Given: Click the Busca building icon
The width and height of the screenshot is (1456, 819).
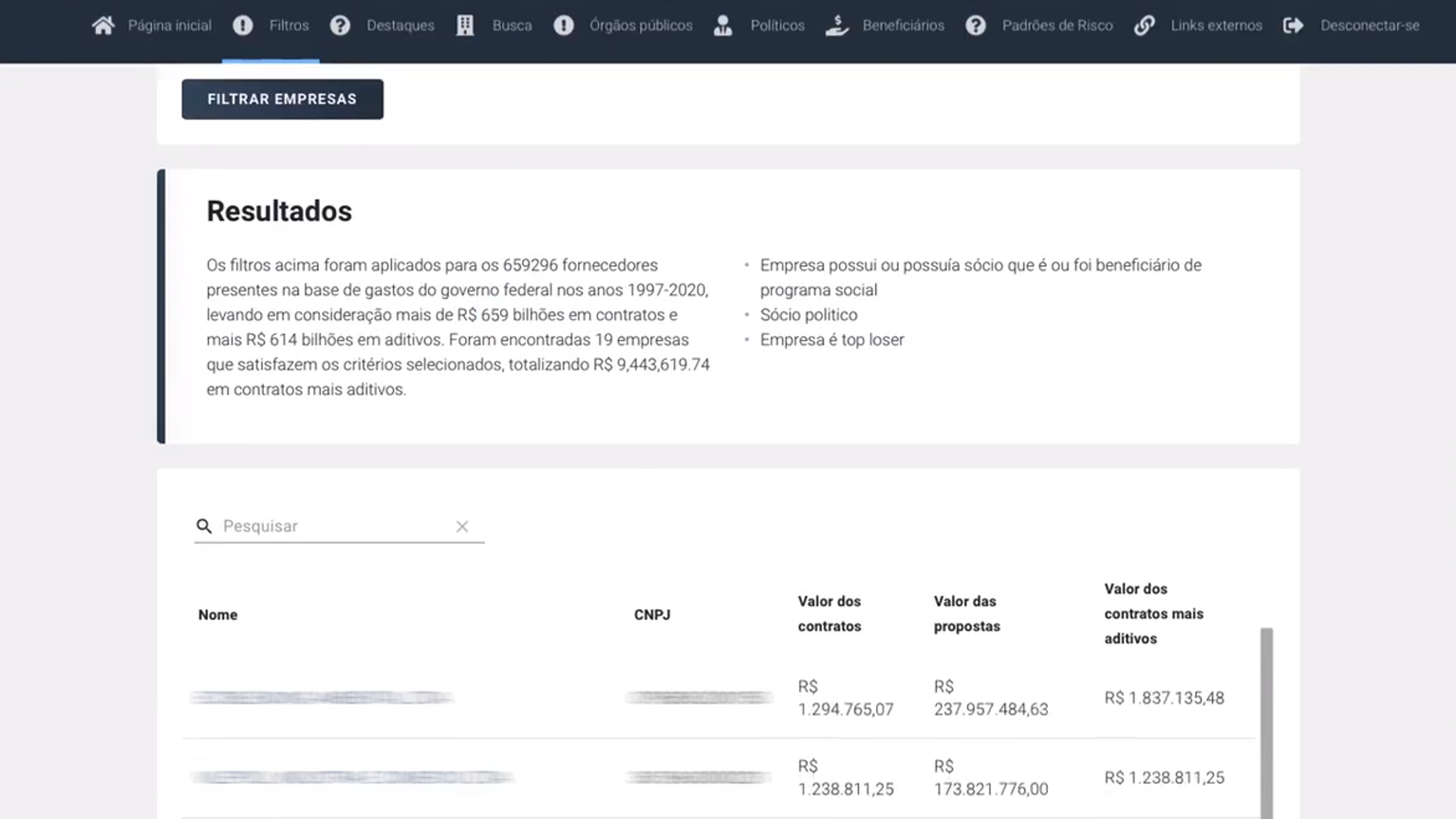Looking at the screenshot, I should coord(465,26).
